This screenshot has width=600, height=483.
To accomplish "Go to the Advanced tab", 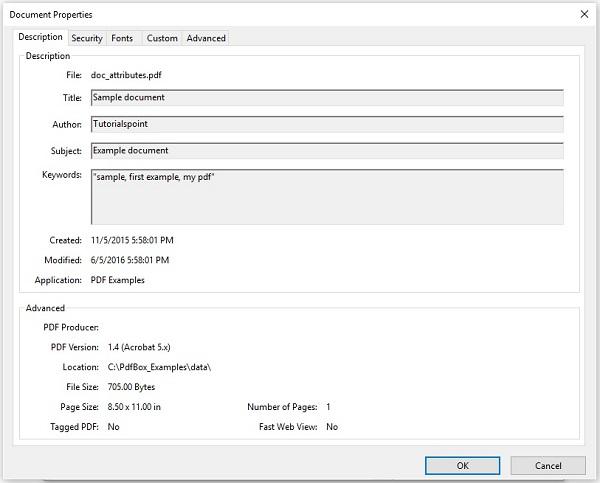I will coord(206,38).
